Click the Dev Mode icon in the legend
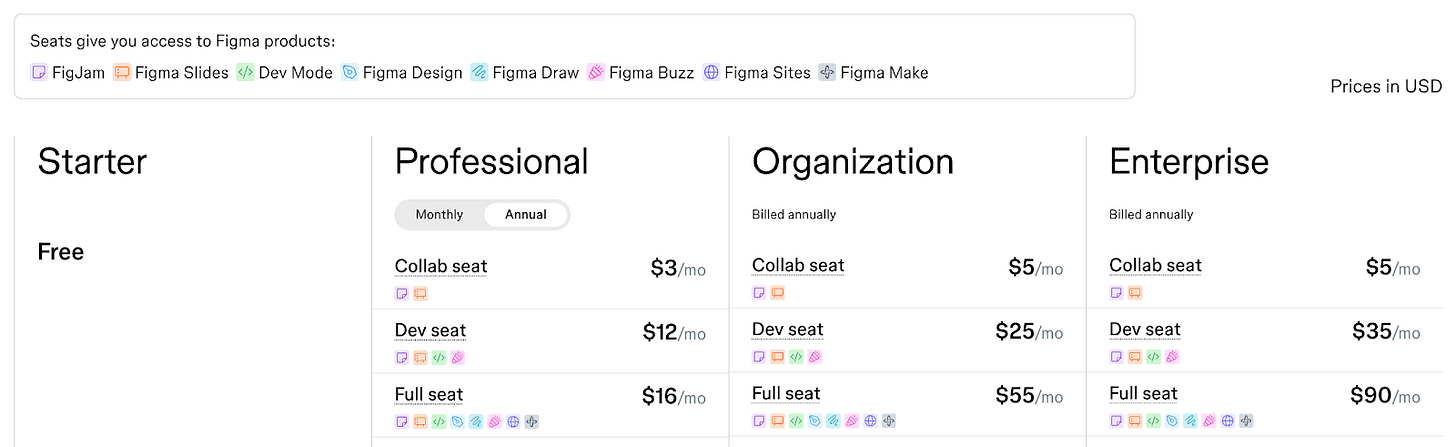This screenshot has height=447, width=1456. click(x=245, y=72)
